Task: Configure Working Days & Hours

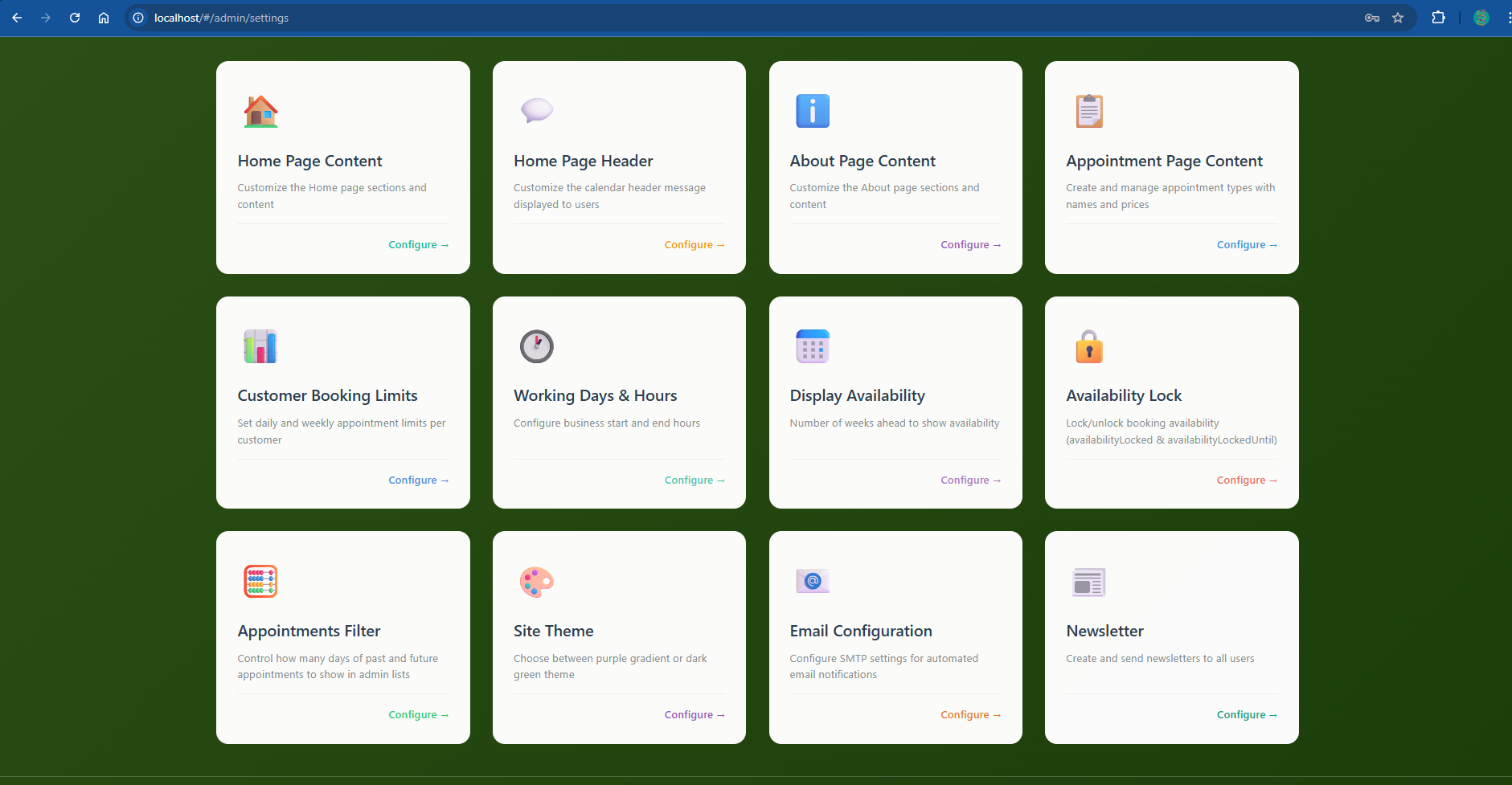Action: pos(695,480)
